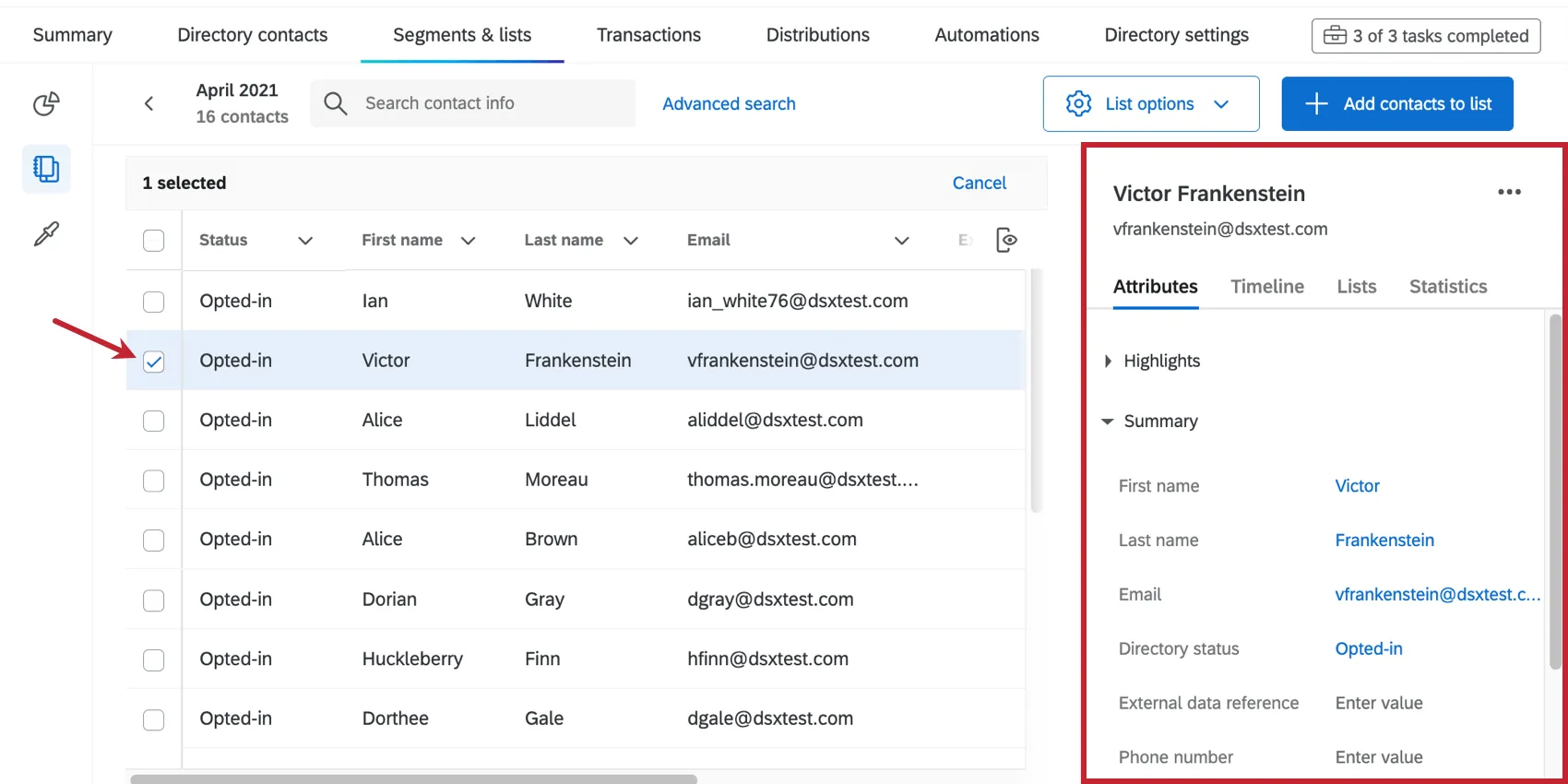Screen dimensions: 1568x784
Task: Click Add contacts to list button
Action: 1396,103
